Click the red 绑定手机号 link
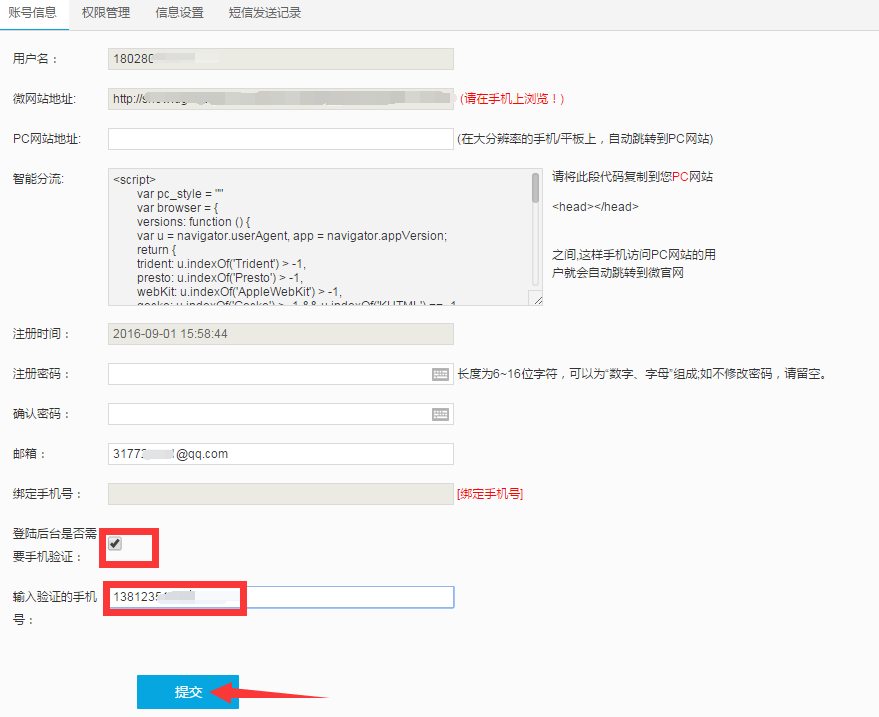The height and width of the screenshot is (717, 879). click(x=490, y=494)
